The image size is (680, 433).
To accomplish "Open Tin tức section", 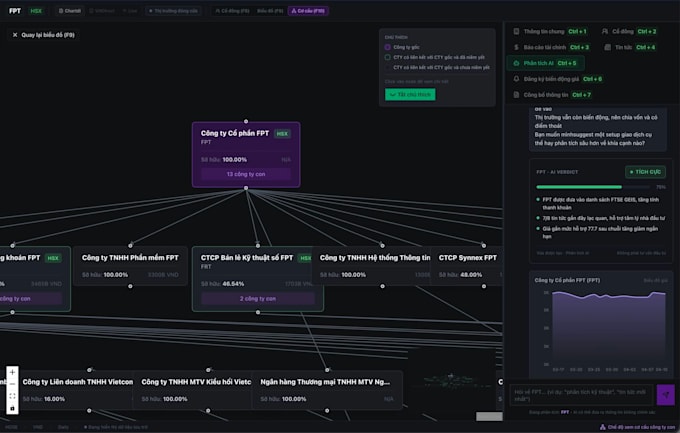I will (630, 47).
